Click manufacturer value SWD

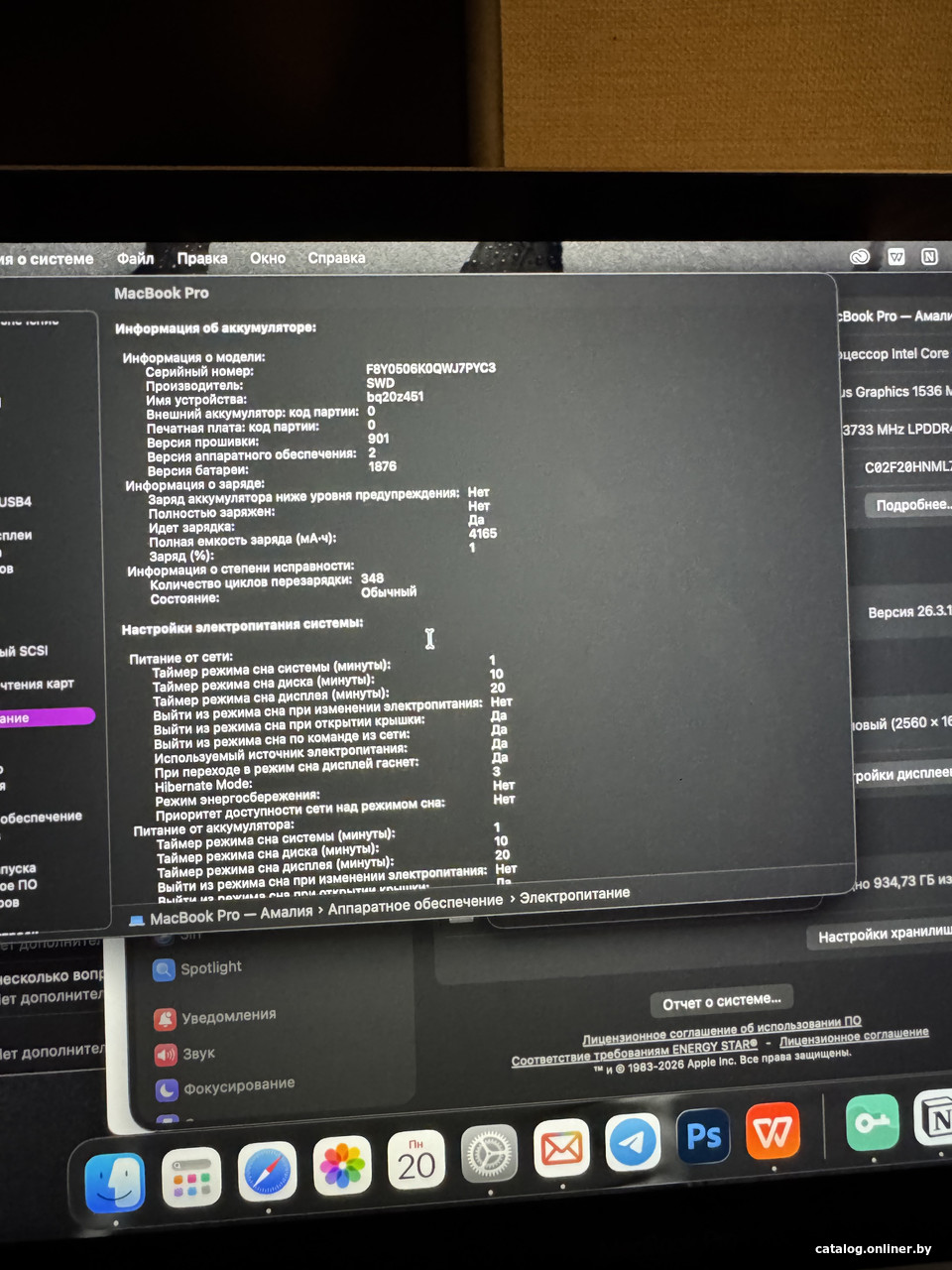pos(380,382)
